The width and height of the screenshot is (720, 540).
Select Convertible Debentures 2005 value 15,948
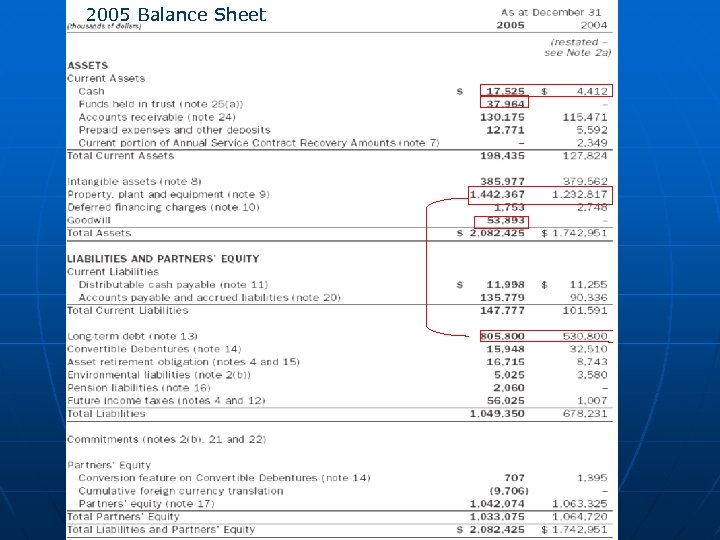tap(505, 349)
